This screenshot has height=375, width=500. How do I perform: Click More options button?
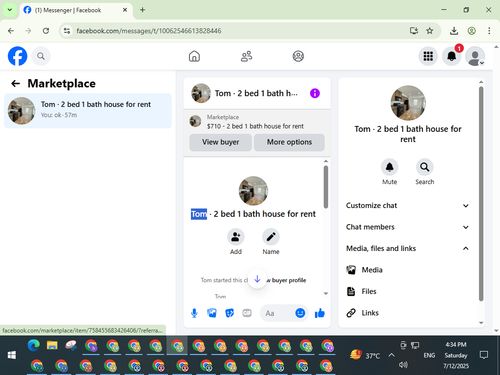(x=289, y=142)
